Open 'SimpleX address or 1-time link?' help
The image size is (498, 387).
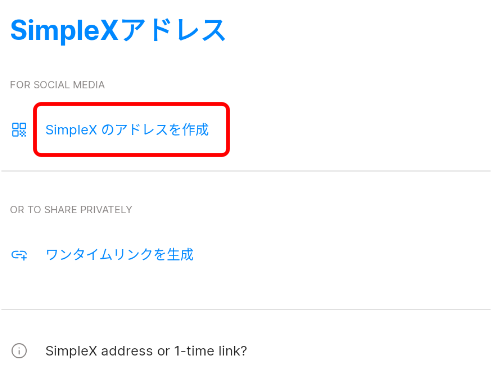click(146, 351)
